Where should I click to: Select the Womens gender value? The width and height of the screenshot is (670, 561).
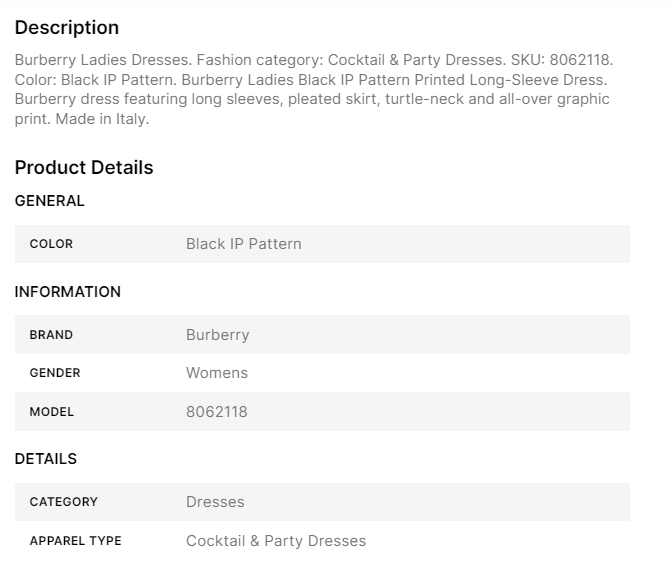216,373
